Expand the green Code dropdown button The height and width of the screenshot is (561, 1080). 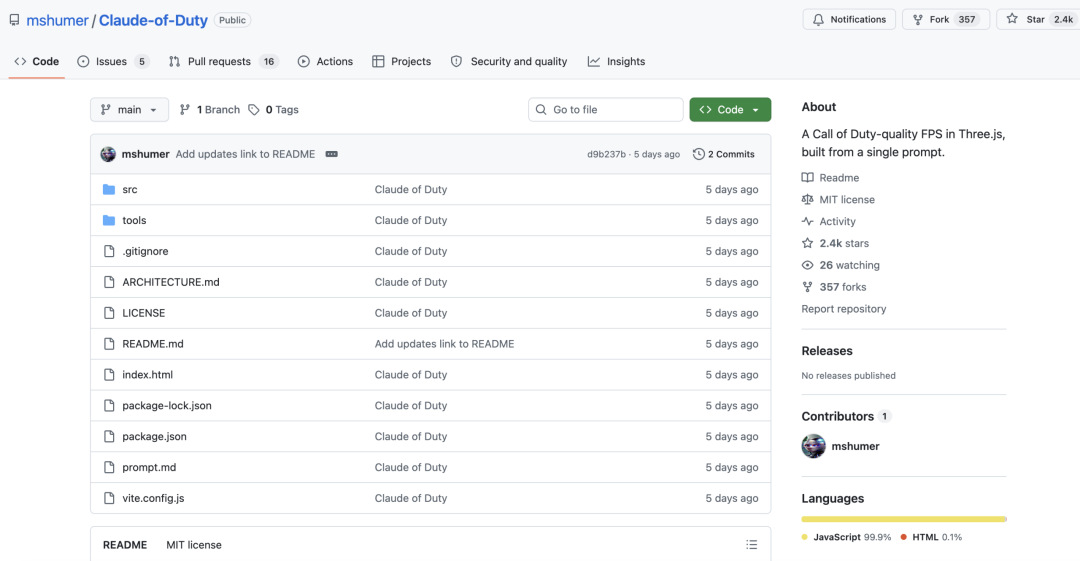(x=730, y=110)
